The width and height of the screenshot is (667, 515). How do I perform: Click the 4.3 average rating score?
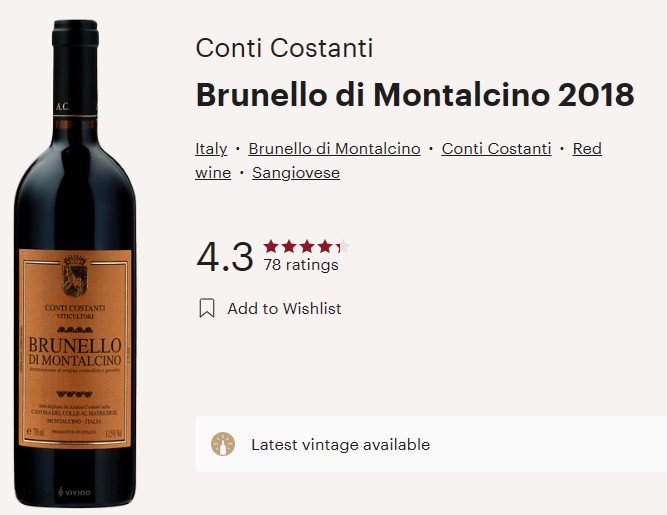[225, 256]
